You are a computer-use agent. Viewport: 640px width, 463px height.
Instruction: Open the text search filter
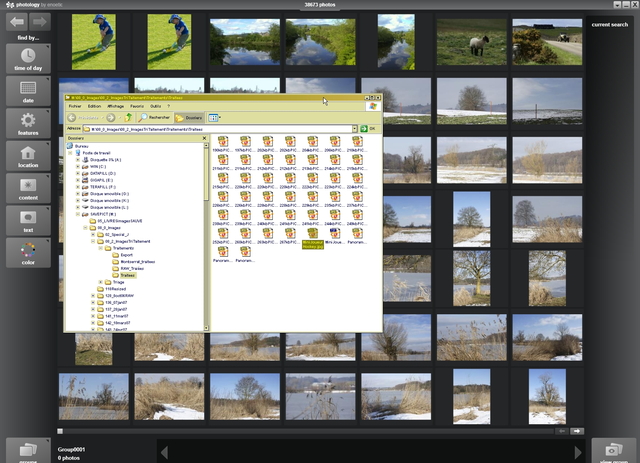(x=28, y=222)
